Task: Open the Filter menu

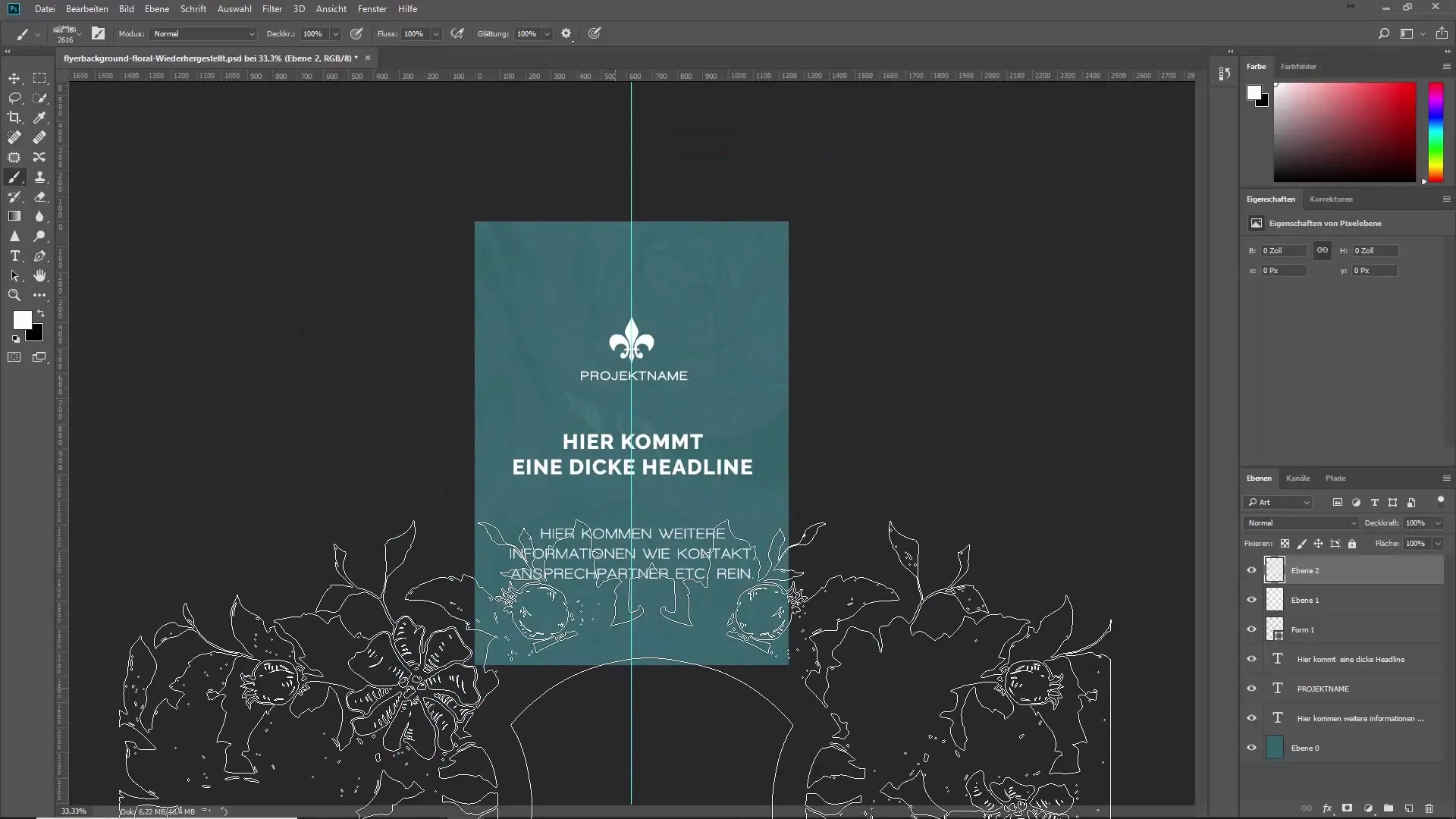Action: 272,9
